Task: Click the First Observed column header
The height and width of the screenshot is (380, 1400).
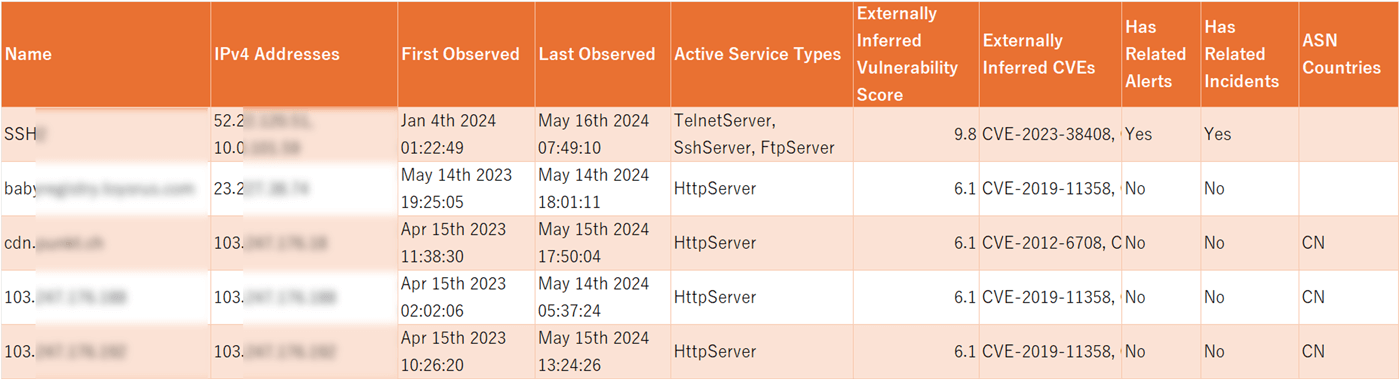Action: click(x=466, y=54)
